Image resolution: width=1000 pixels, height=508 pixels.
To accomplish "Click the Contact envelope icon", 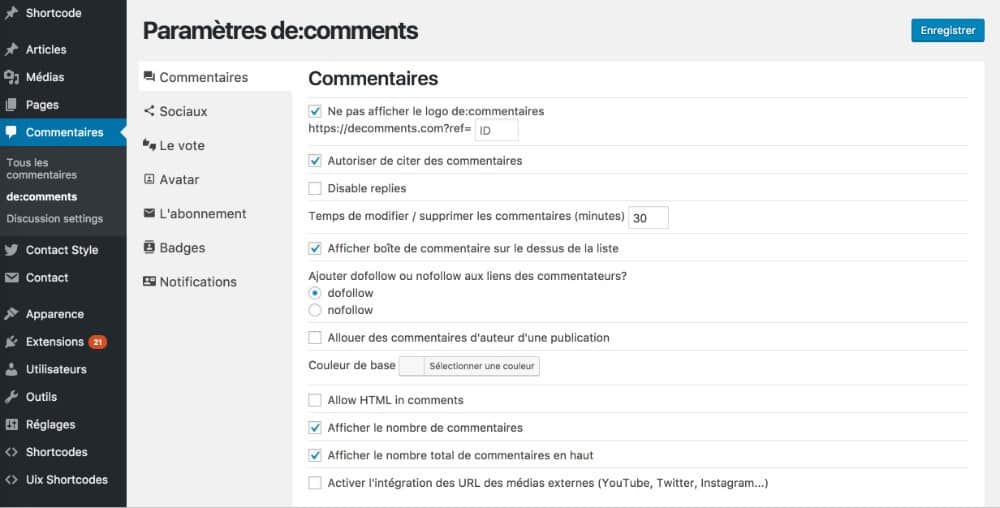I will [x=11, y=277].
